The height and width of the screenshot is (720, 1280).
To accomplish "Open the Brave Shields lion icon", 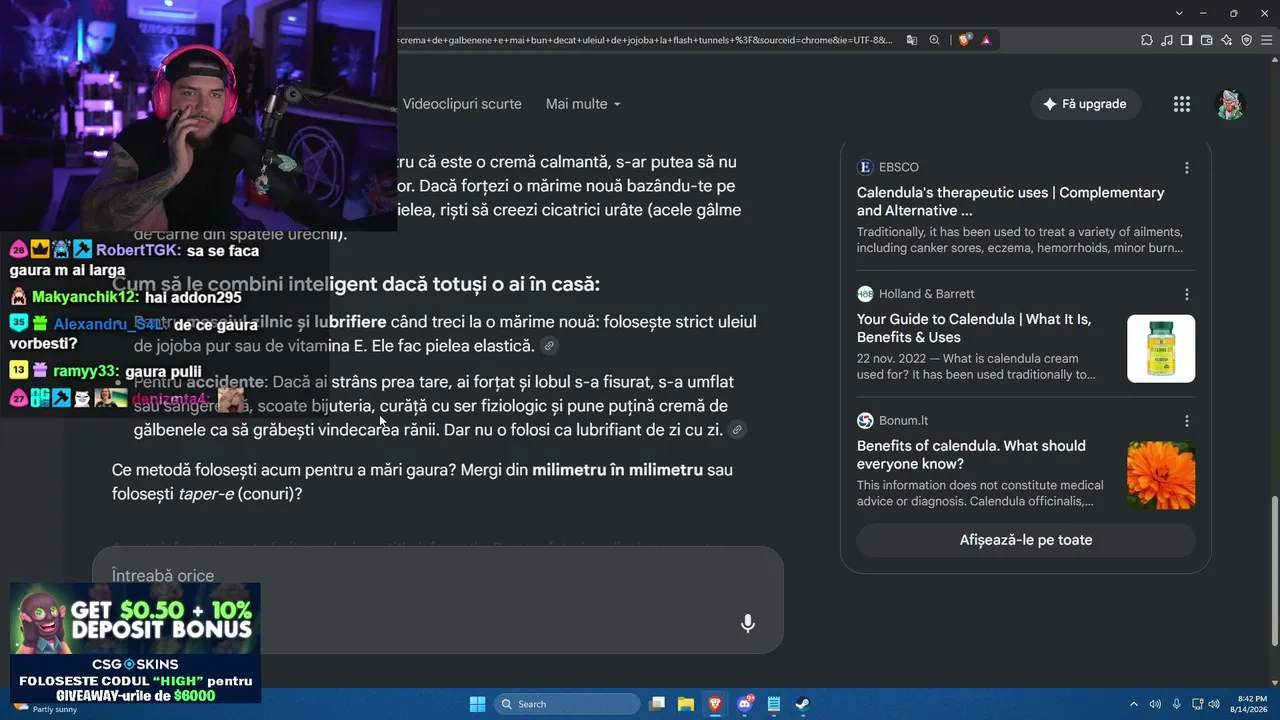I will tap(964, 40).
